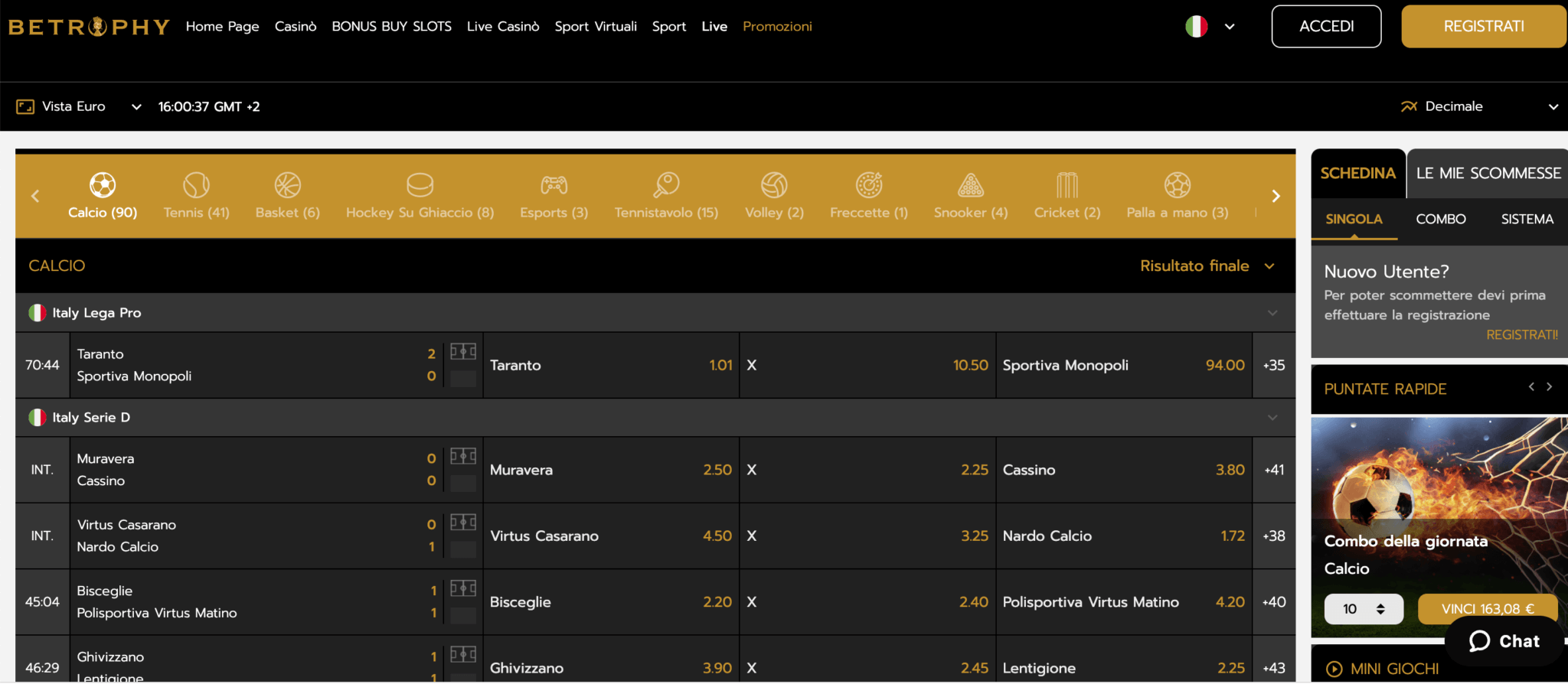Open the language selector dropdown arrow
Image resolution: width=1568 pixels, height=684 pixels.
coord(1230,26)
